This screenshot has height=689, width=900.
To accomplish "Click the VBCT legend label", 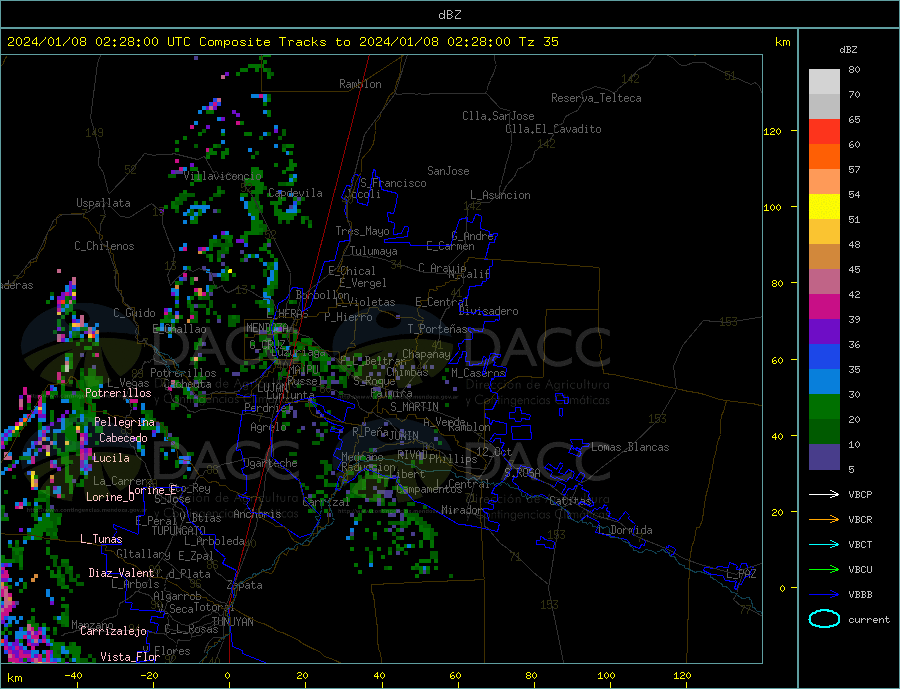I will click(860, 544).
